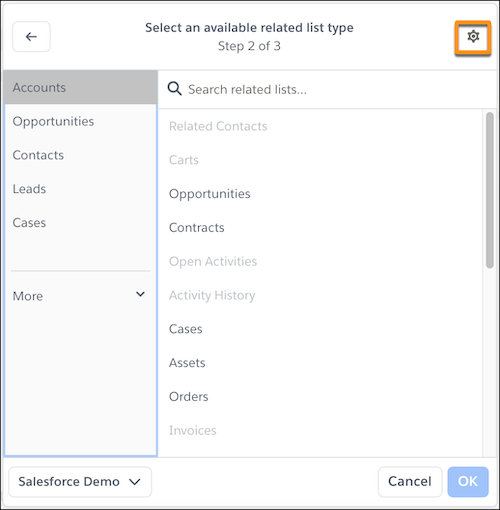Choose Cases in the related lists
500x510 pixels.
click(186, 329)
